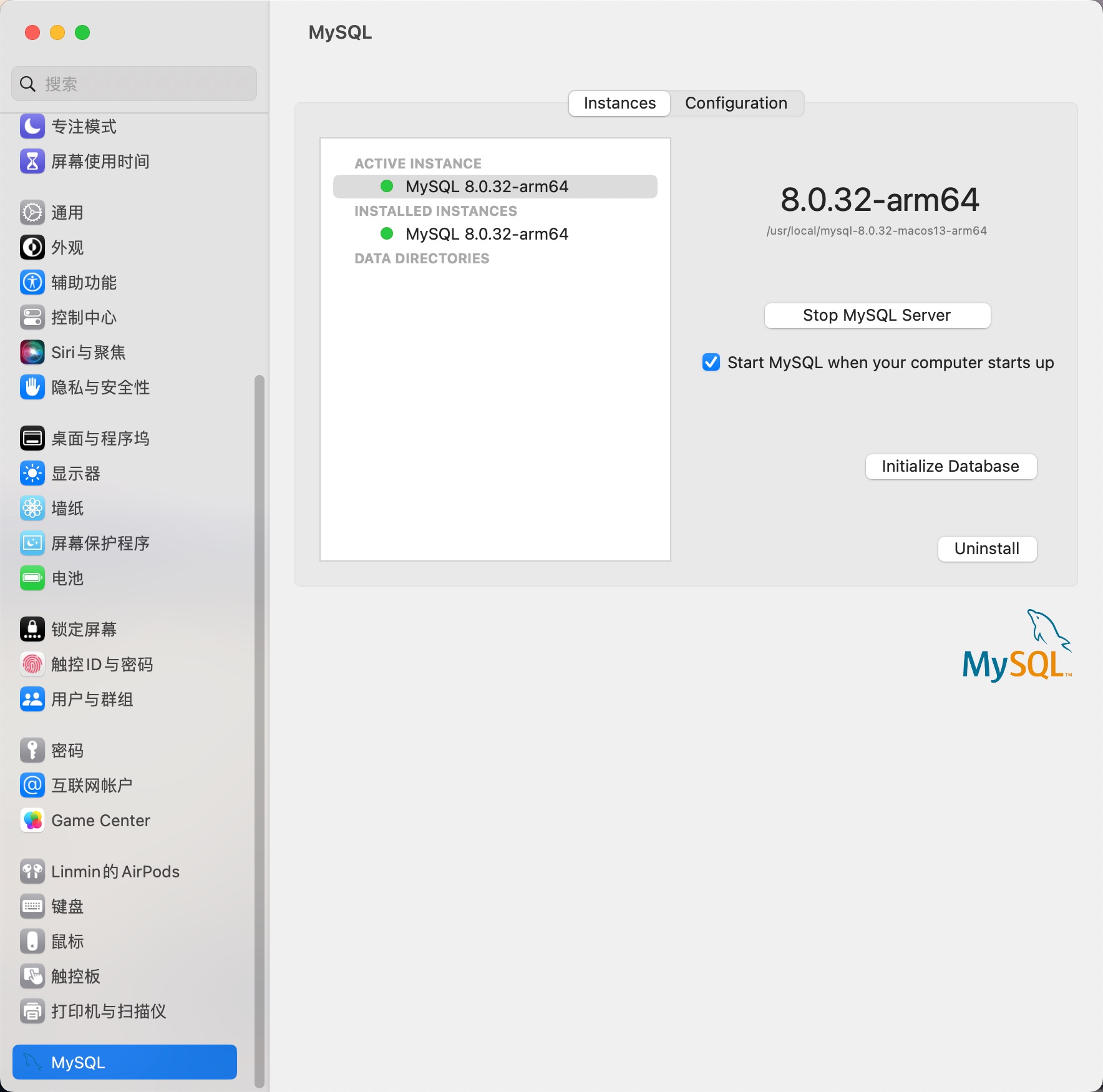1103x1092 pixels.
Task: Click the Uninstall button
Action: click(x=987, y=549)
